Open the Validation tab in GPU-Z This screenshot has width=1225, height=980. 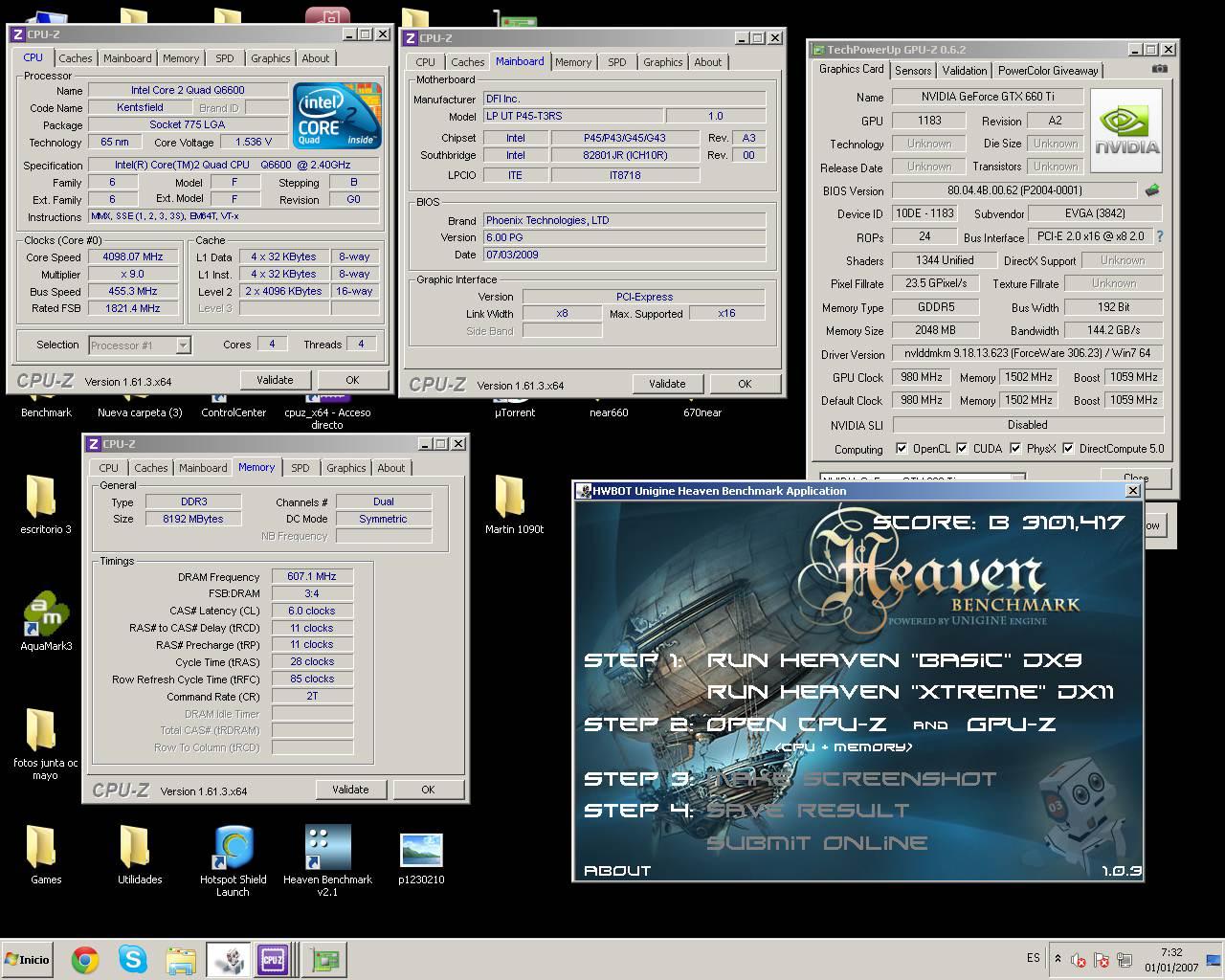964,71
